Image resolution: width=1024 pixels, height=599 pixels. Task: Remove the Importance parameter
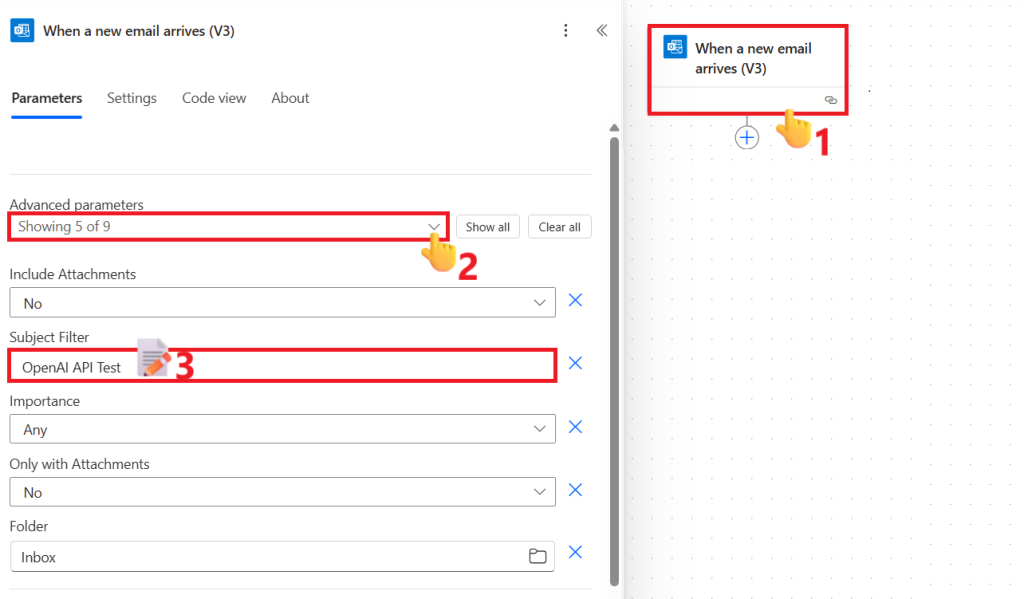click(x=575, y=427)
